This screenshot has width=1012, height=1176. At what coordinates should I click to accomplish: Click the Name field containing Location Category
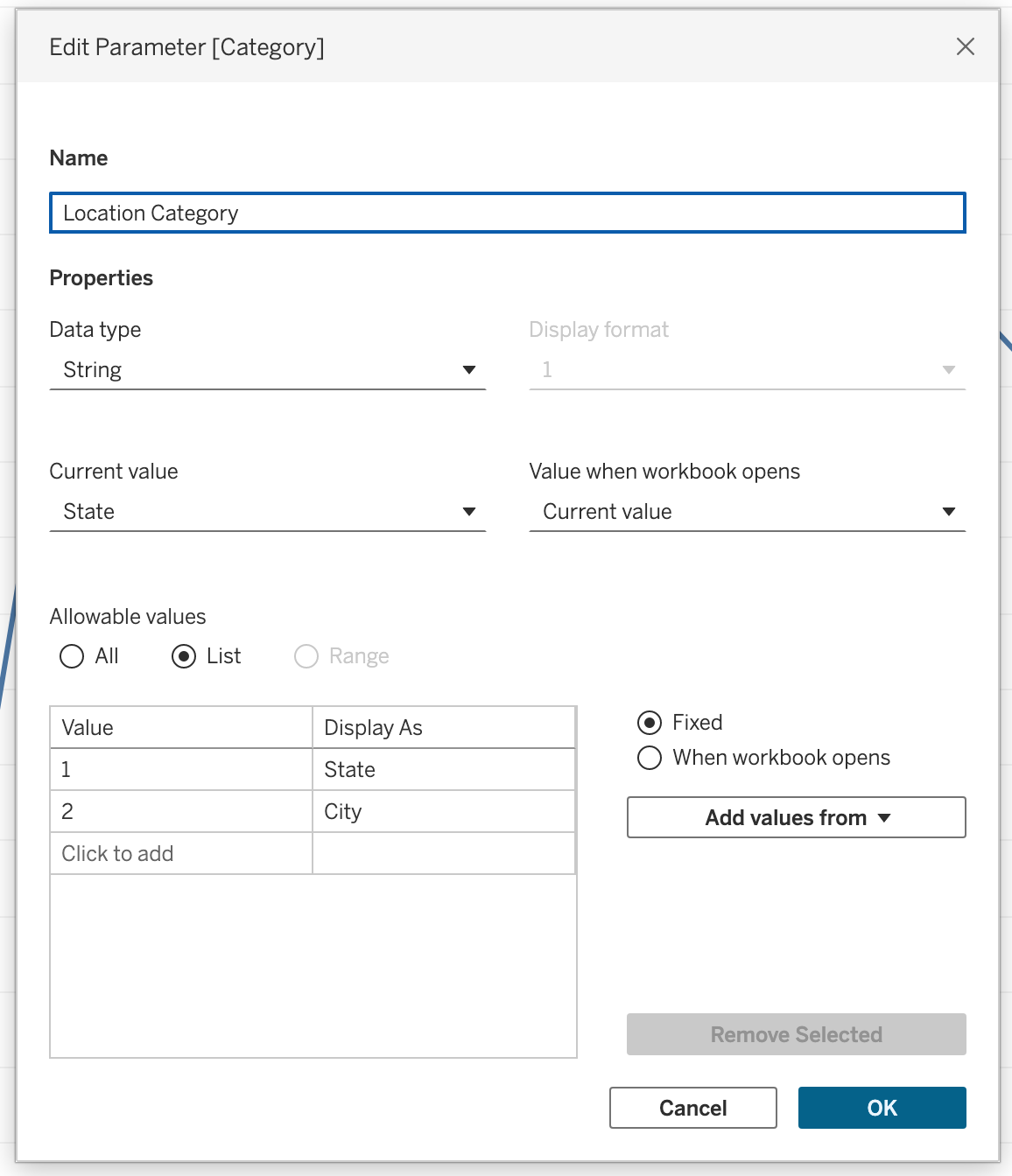coord(507,213)
